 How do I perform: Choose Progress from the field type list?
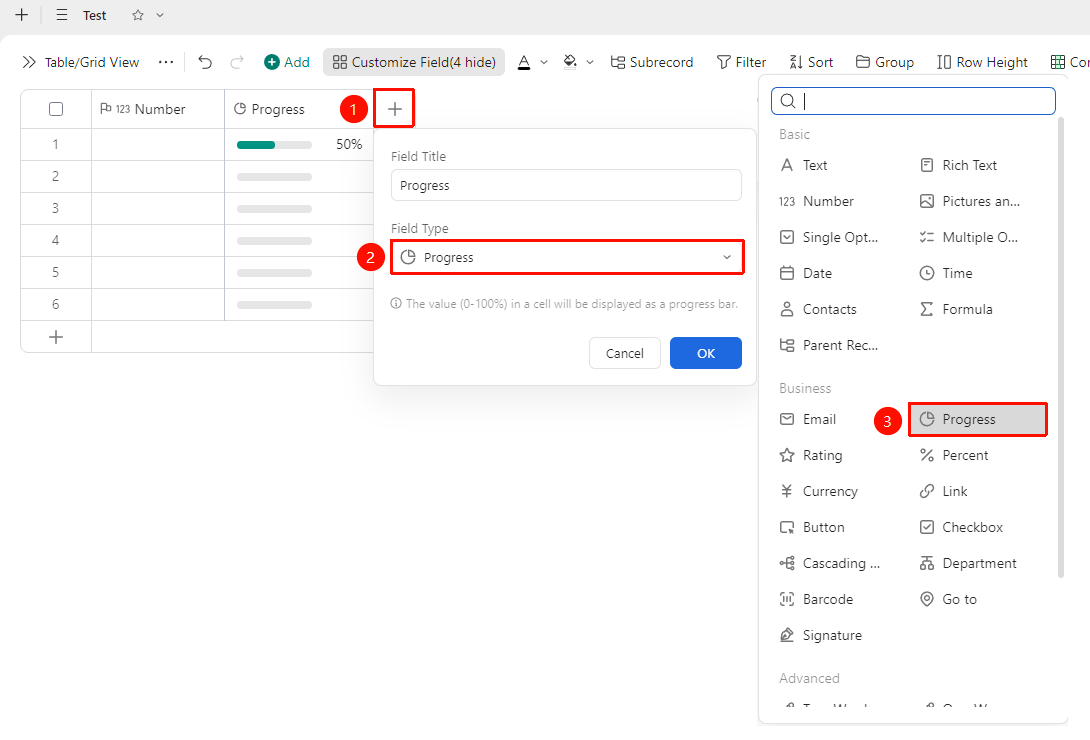pyautogui.click(x=977, y=419)
